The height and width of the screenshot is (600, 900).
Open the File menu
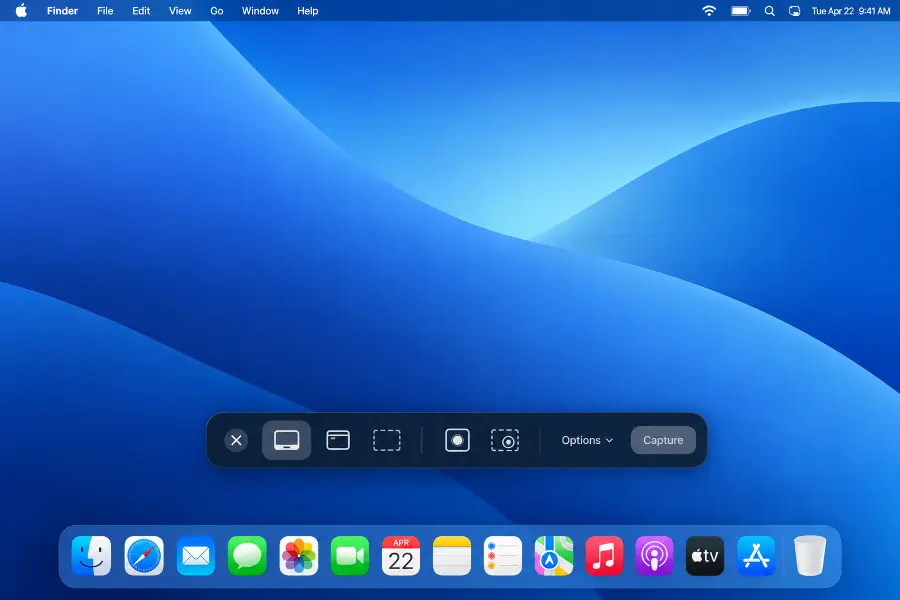pos(105,11)
